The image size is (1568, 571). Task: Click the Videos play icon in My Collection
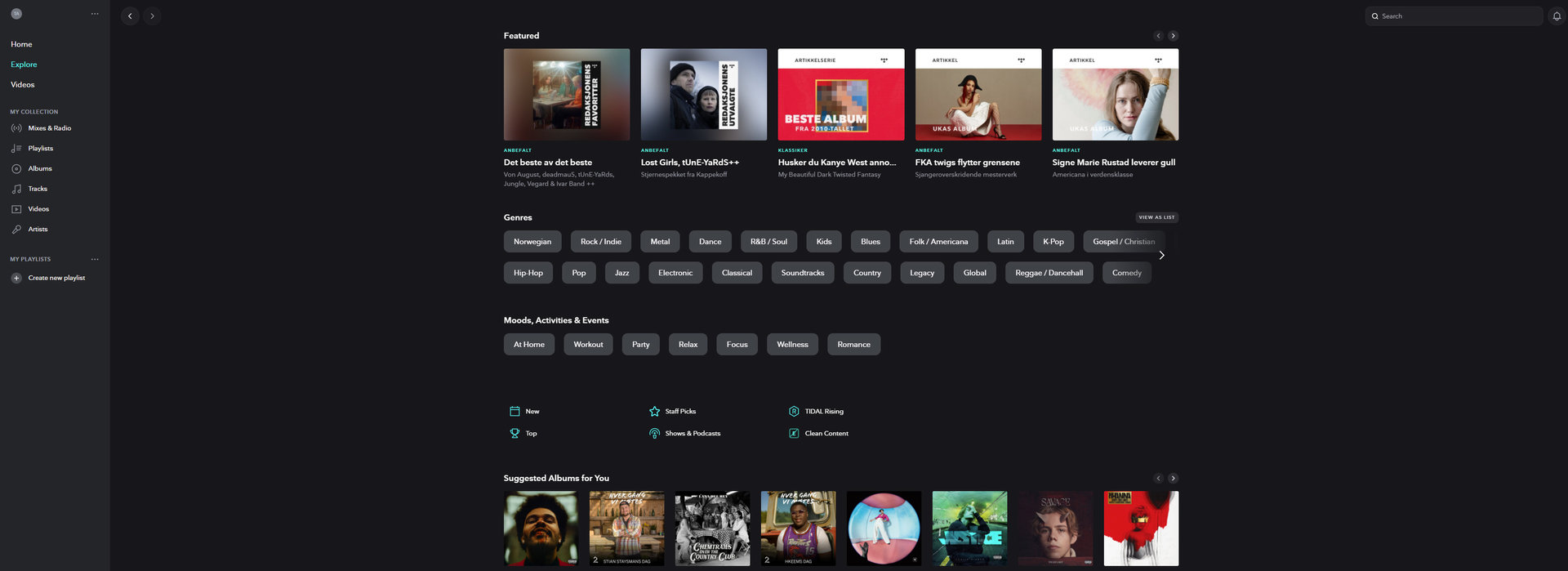[16, 209]
